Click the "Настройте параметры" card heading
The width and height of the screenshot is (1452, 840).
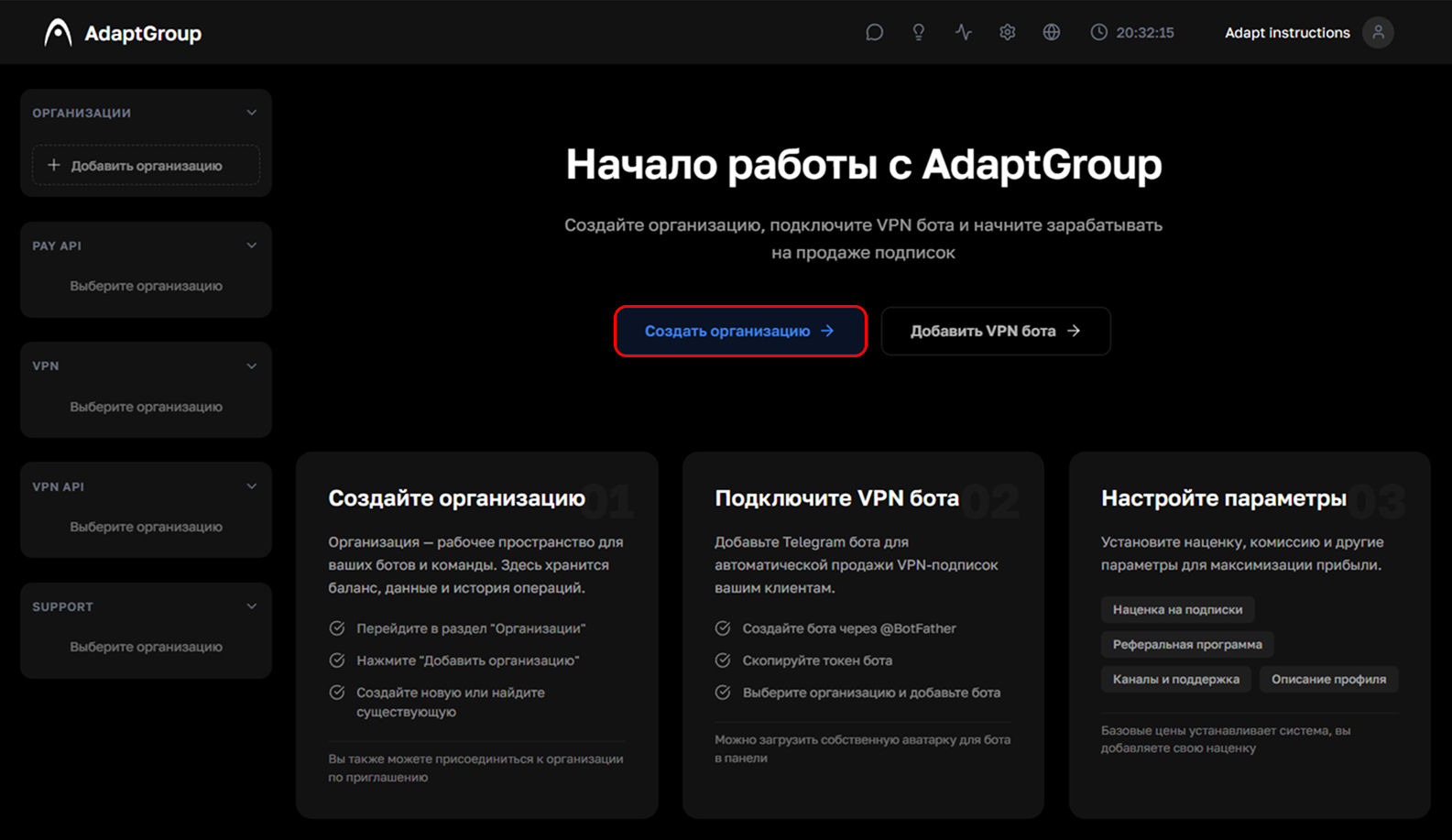pos(1224,498)
